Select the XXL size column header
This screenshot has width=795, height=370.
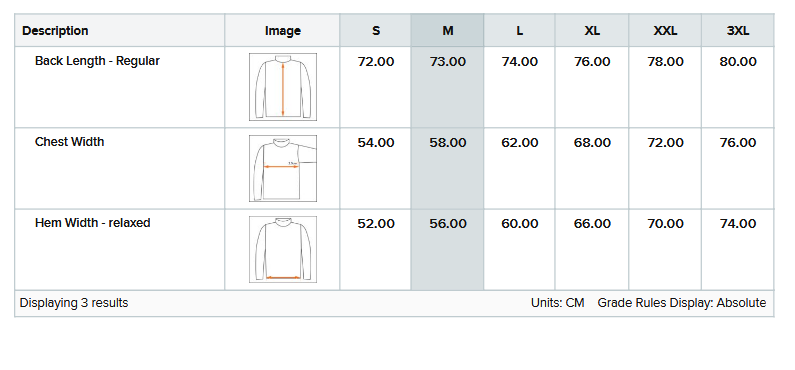(x=665, y=30)
